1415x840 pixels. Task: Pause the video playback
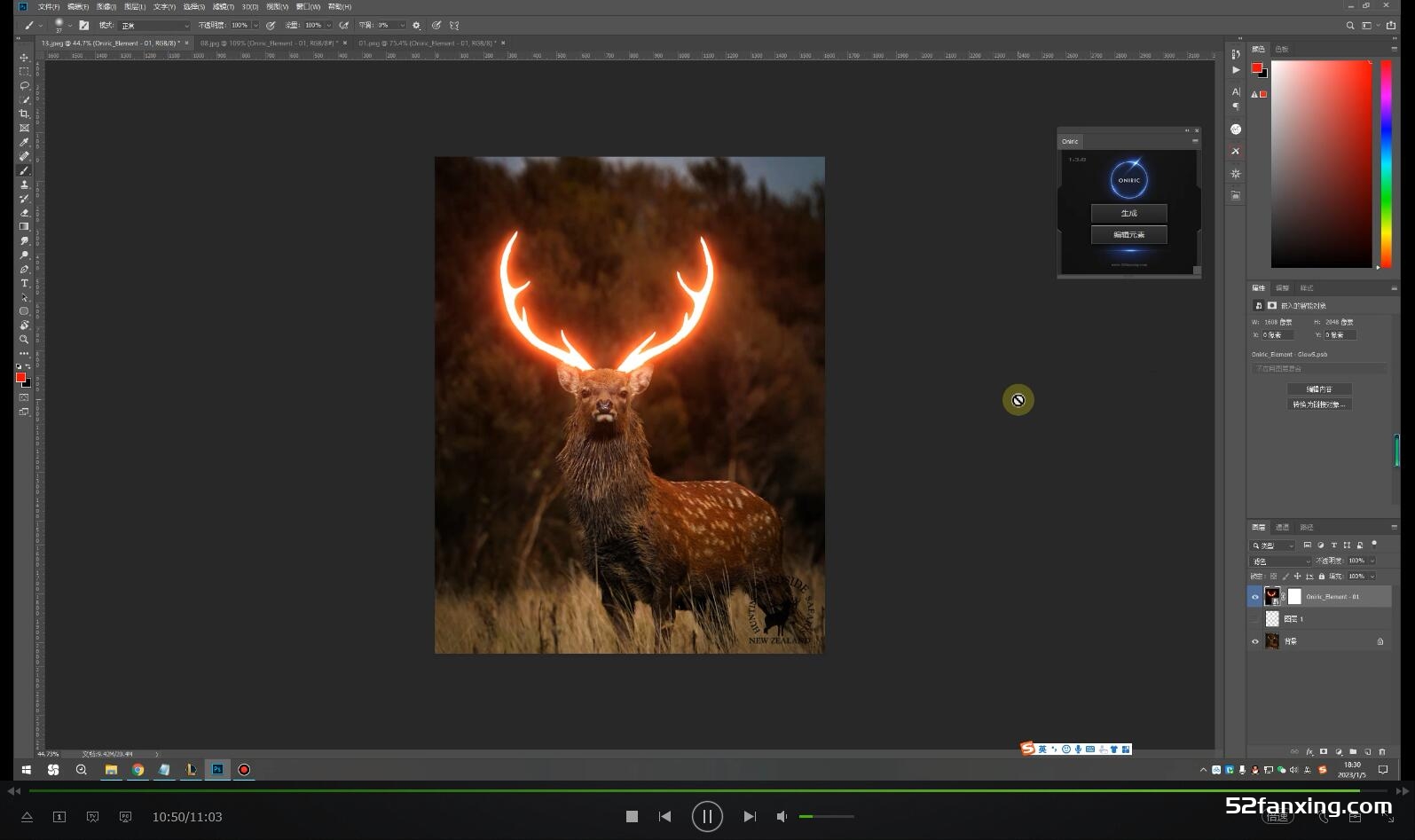pyautogui.click(x=707, y=816)
